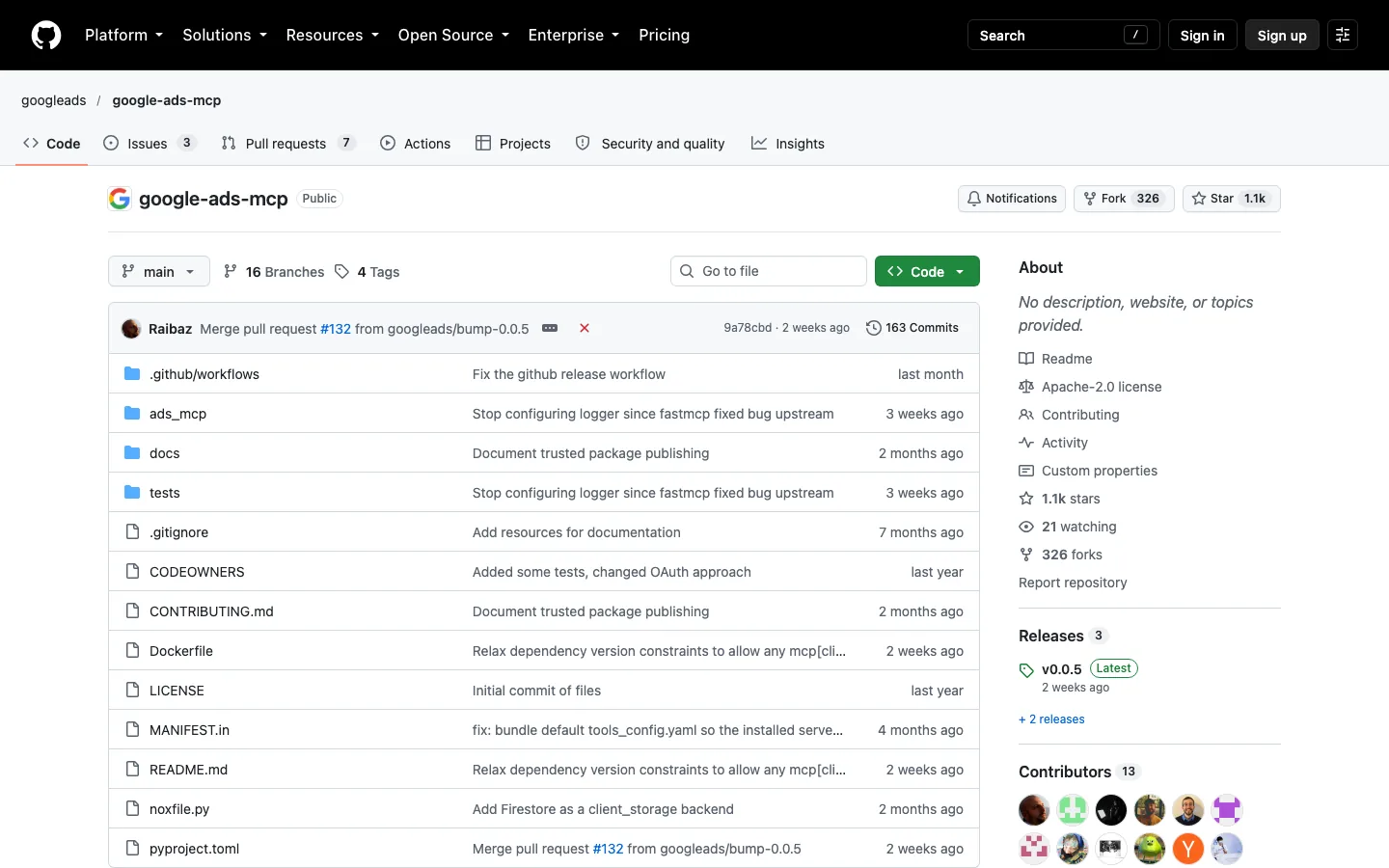Viewport: 1389px width, 868px height.
Task: Open the Custom properties link
Action: (x=1089, y=471)
